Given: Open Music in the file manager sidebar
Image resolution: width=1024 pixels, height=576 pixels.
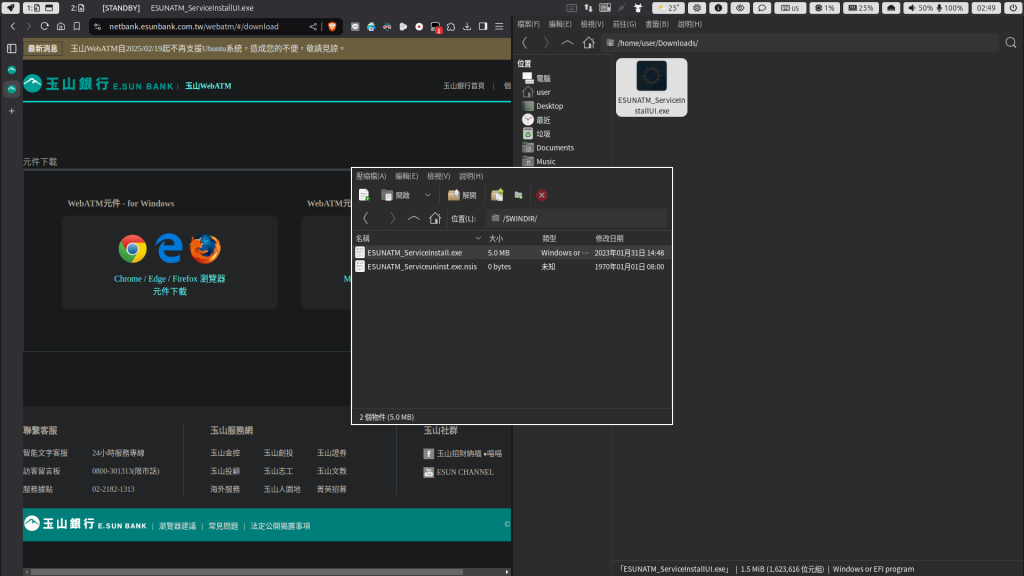Looking at the screenshot, I should coord(539,161).
